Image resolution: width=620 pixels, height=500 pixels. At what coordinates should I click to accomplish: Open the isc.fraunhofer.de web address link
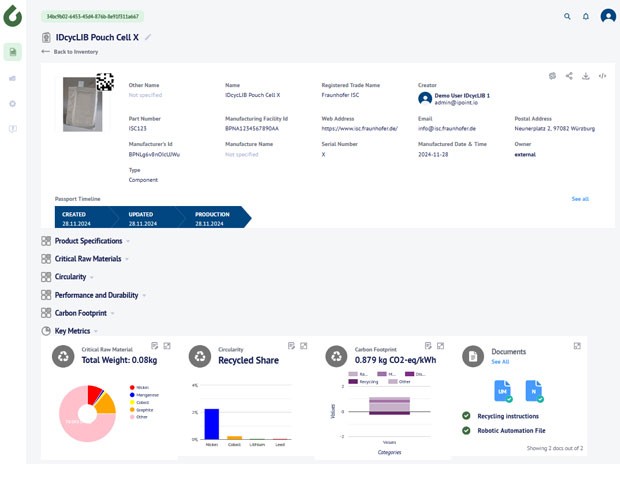click(x=359, y=128)
